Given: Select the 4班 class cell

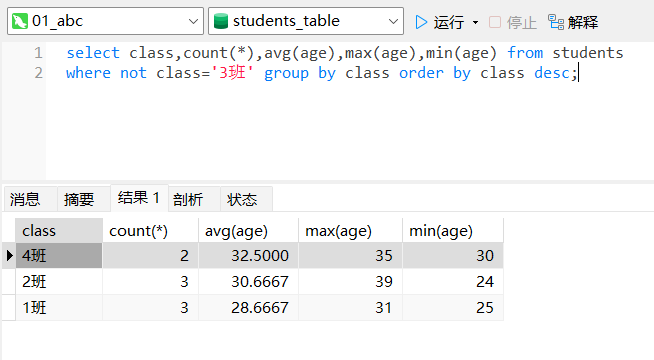Looking at the screenshot, I should (x=59, y=255).
